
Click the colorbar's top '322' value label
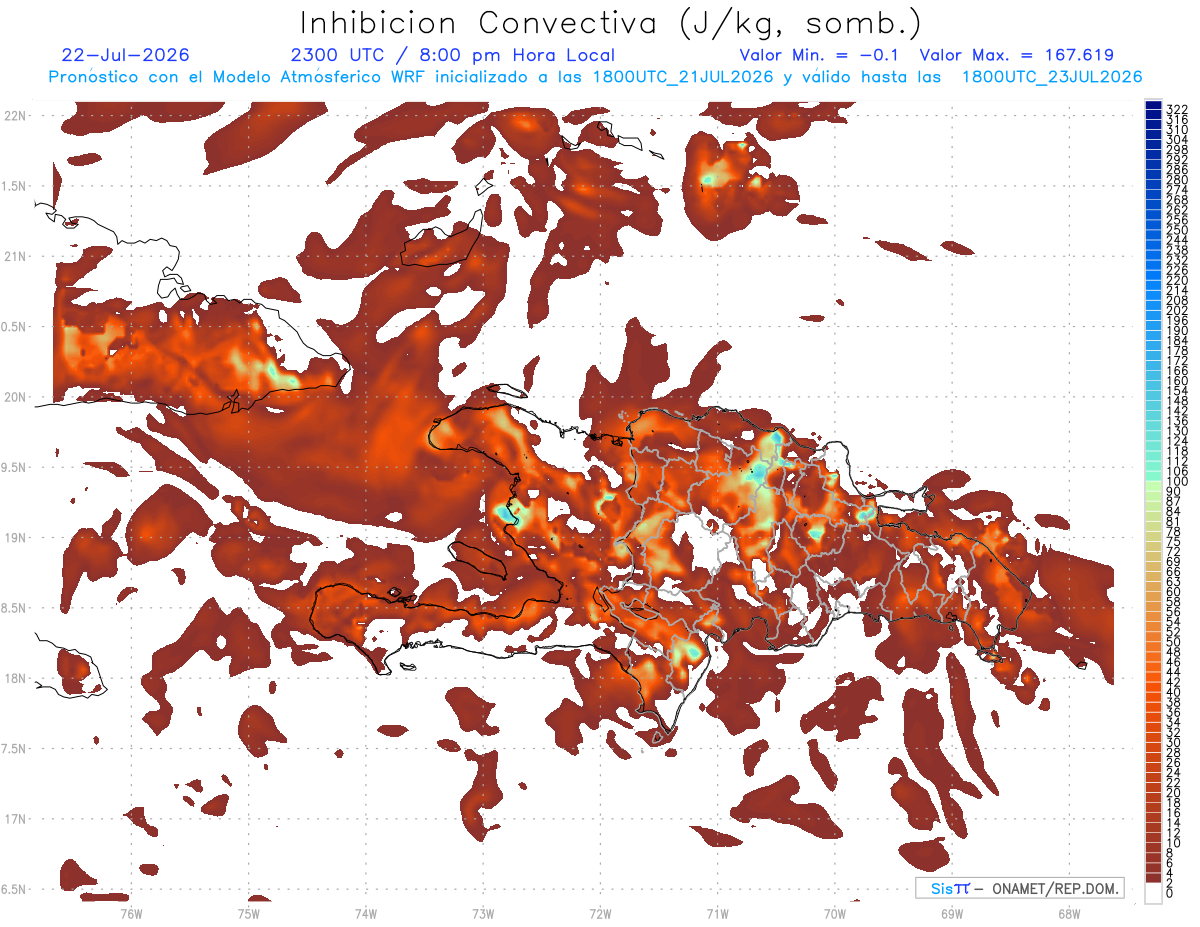point(1177,109)
